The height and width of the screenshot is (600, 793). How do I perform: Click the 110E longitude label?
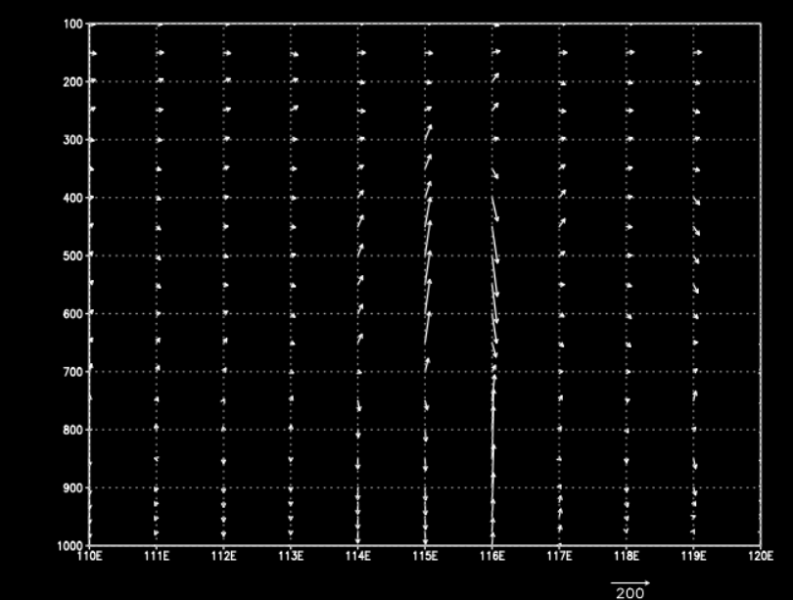tap(90, 555)
